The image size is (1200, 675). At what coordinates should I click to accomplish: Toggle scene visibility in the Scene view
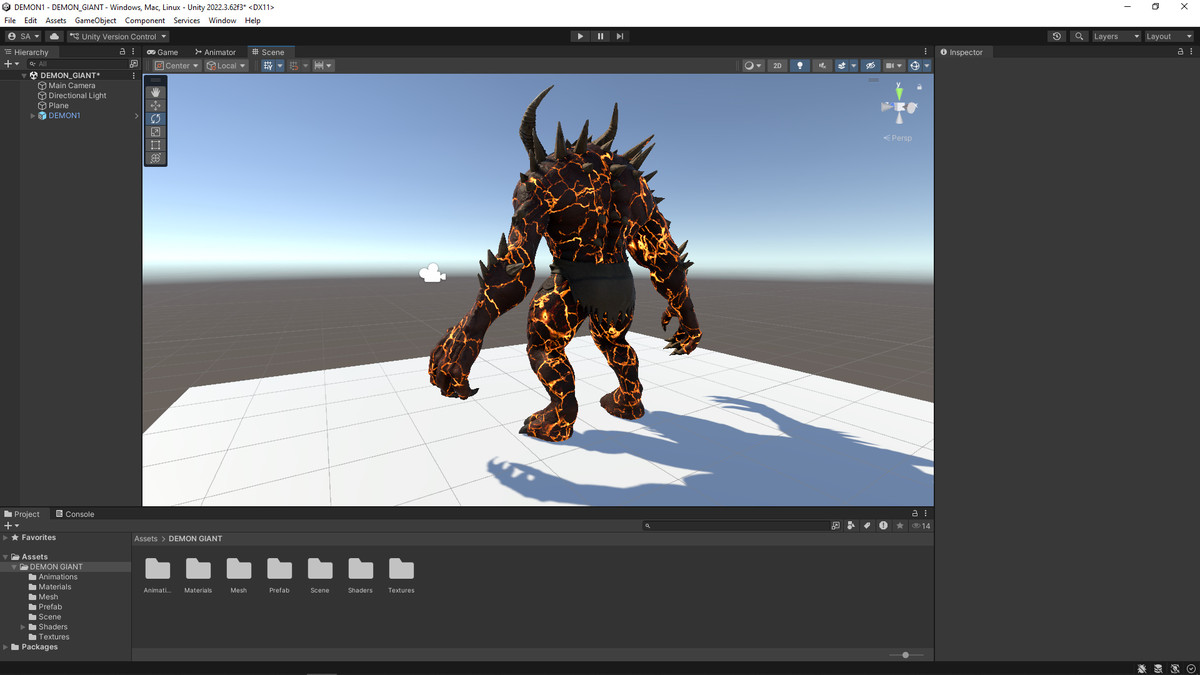coord(871,65)
